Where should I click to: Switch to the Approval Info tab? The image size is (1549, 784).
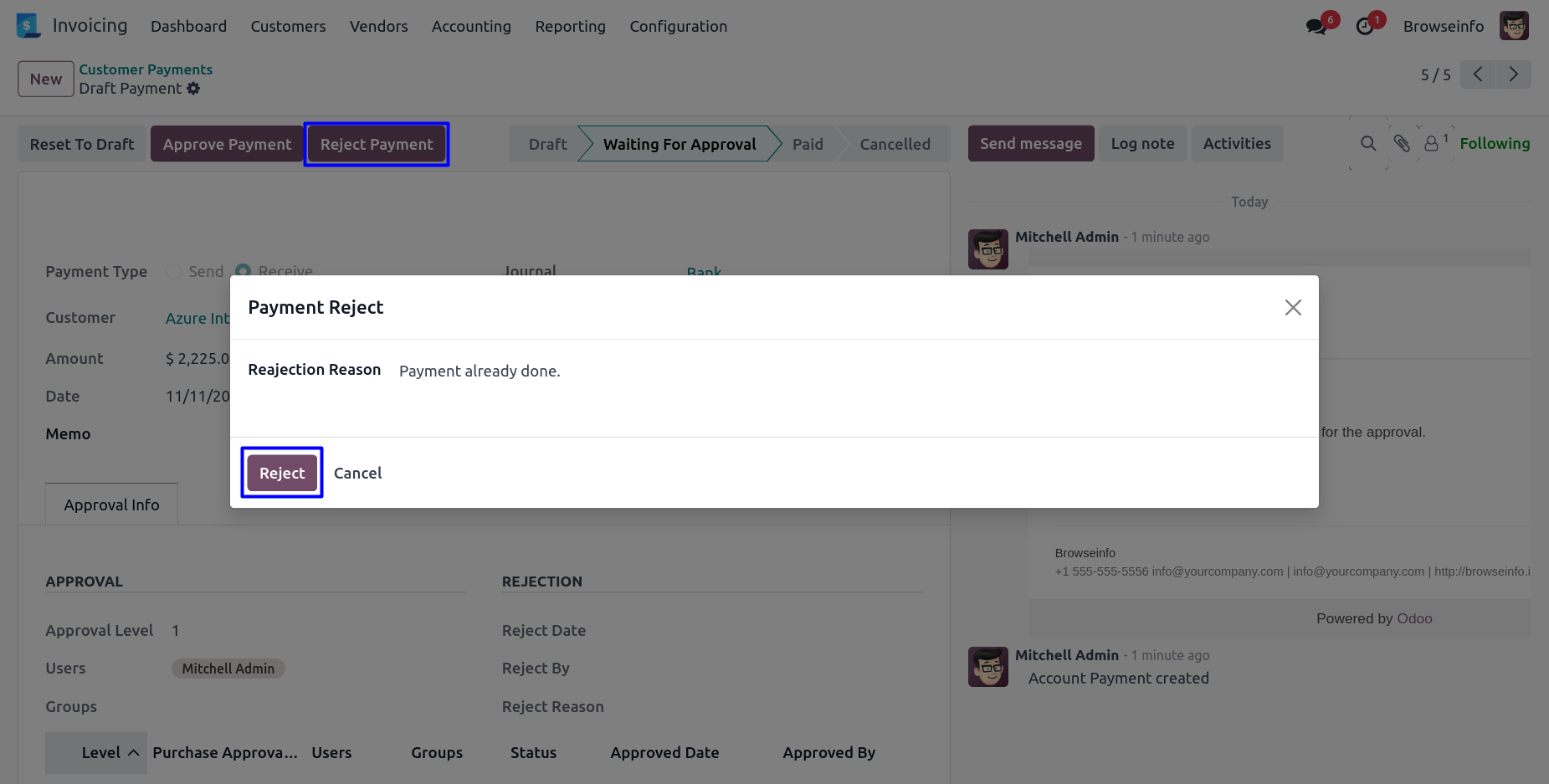pos(111,505)
